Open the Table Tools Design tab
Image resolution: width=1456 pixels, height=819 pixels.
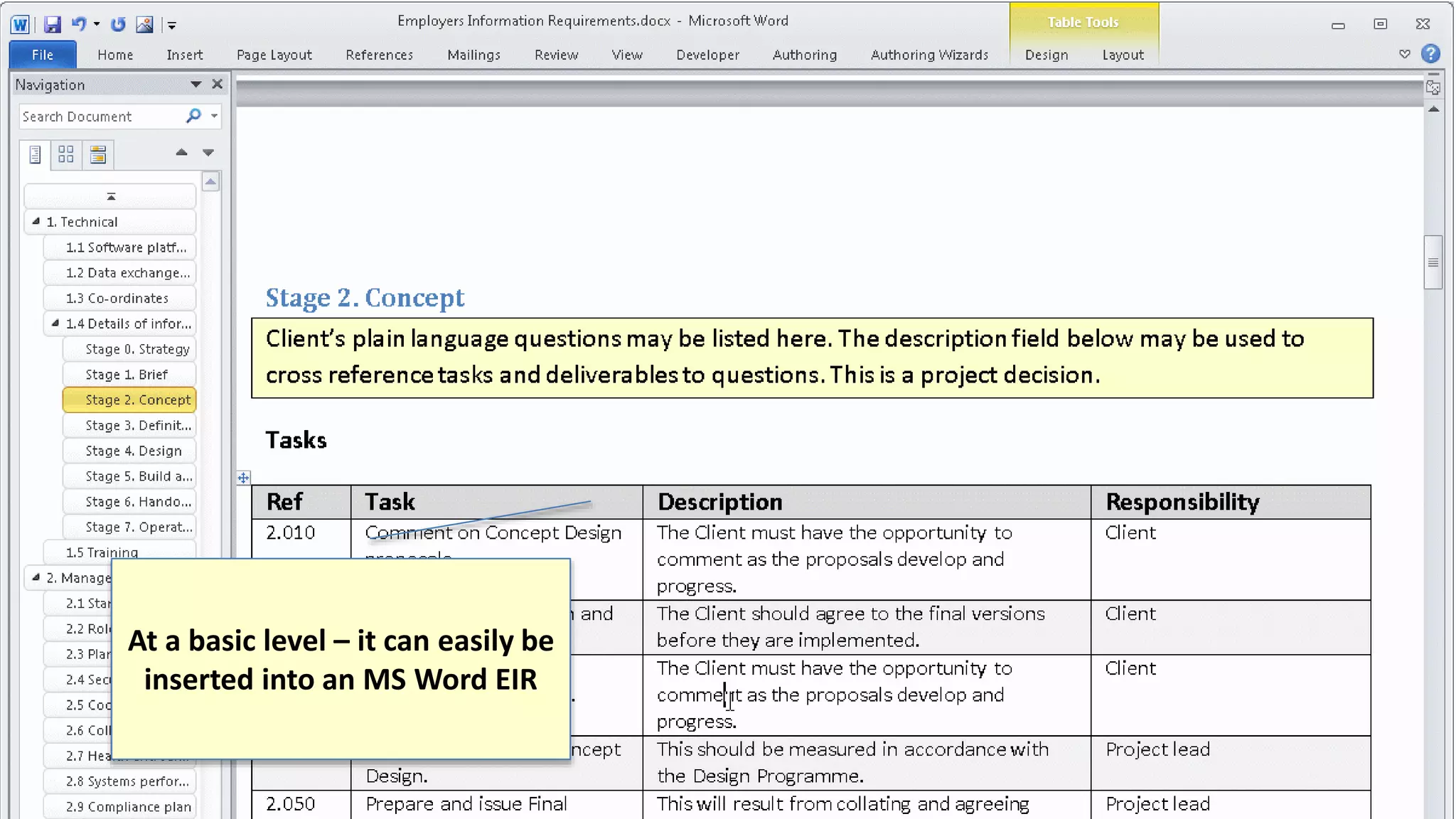pyautogui.click(x=1046, y=55)
